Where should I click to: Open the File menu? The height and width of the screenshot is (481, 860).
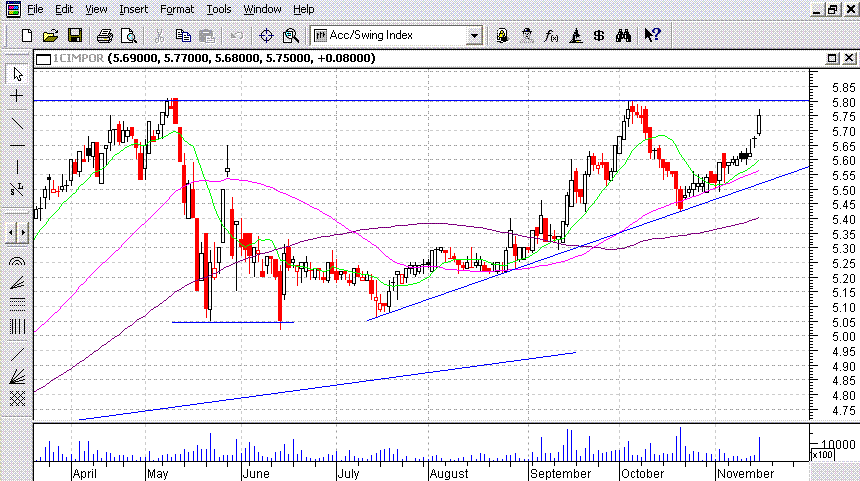(x=35, y=9)
